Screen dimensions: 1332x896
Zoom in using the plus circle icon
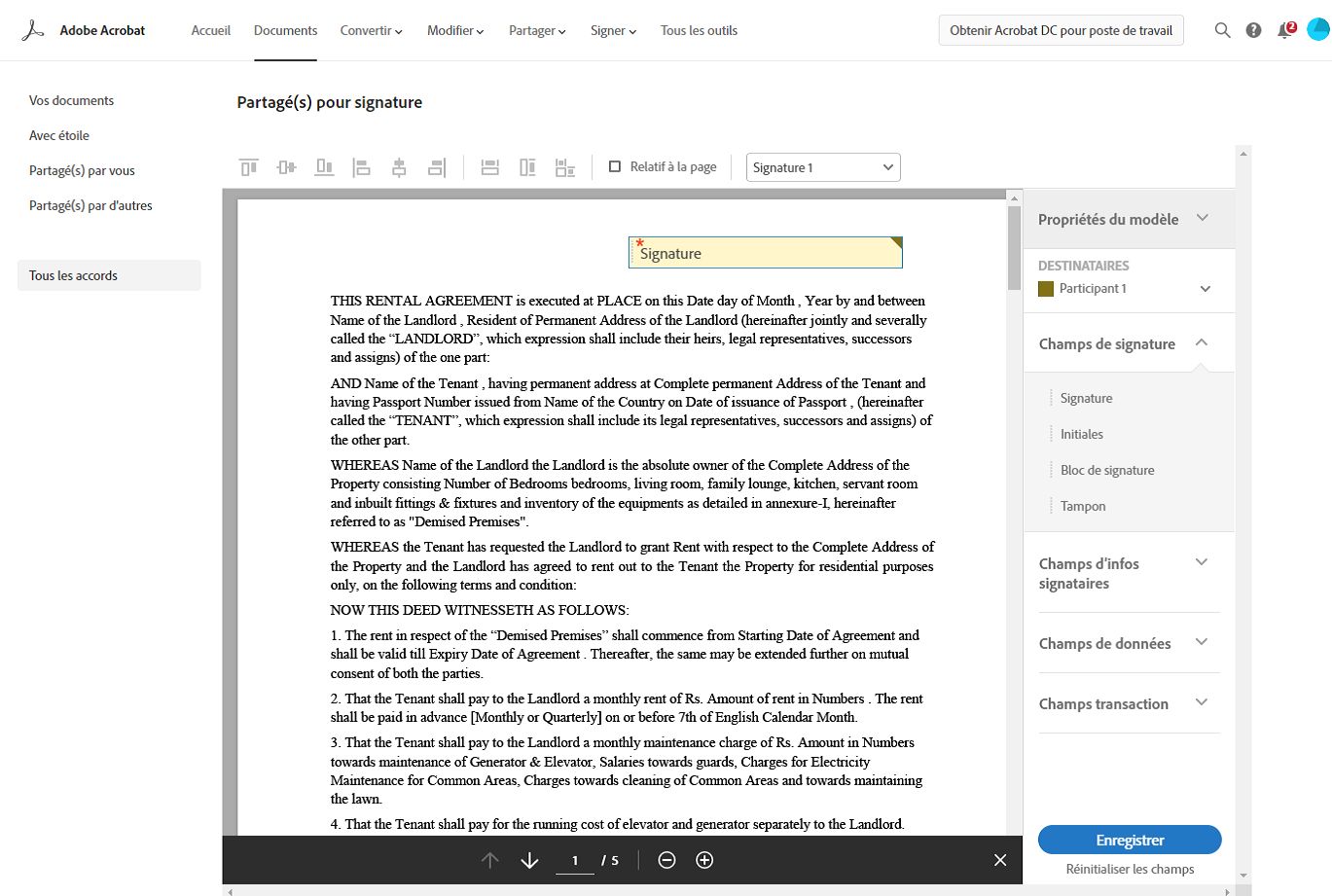(x=704, y=860)
